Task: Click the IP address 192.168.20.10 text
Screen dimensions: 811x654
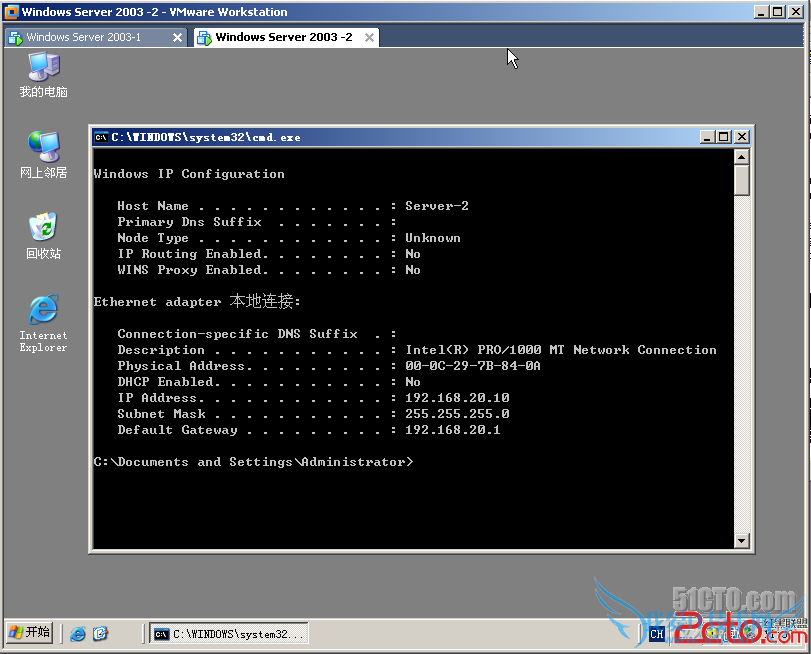Action: click(x=457, y=397)
